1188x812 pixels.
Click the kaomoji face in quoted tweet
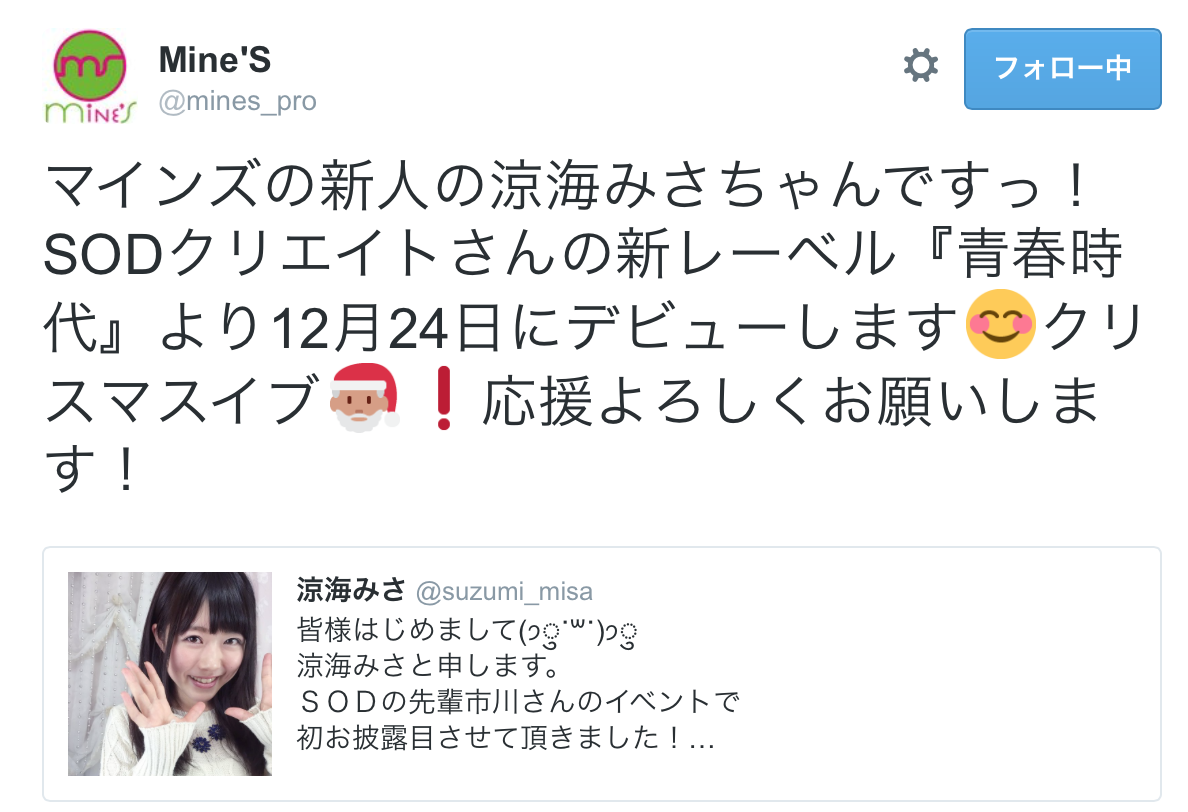(577, 632)
